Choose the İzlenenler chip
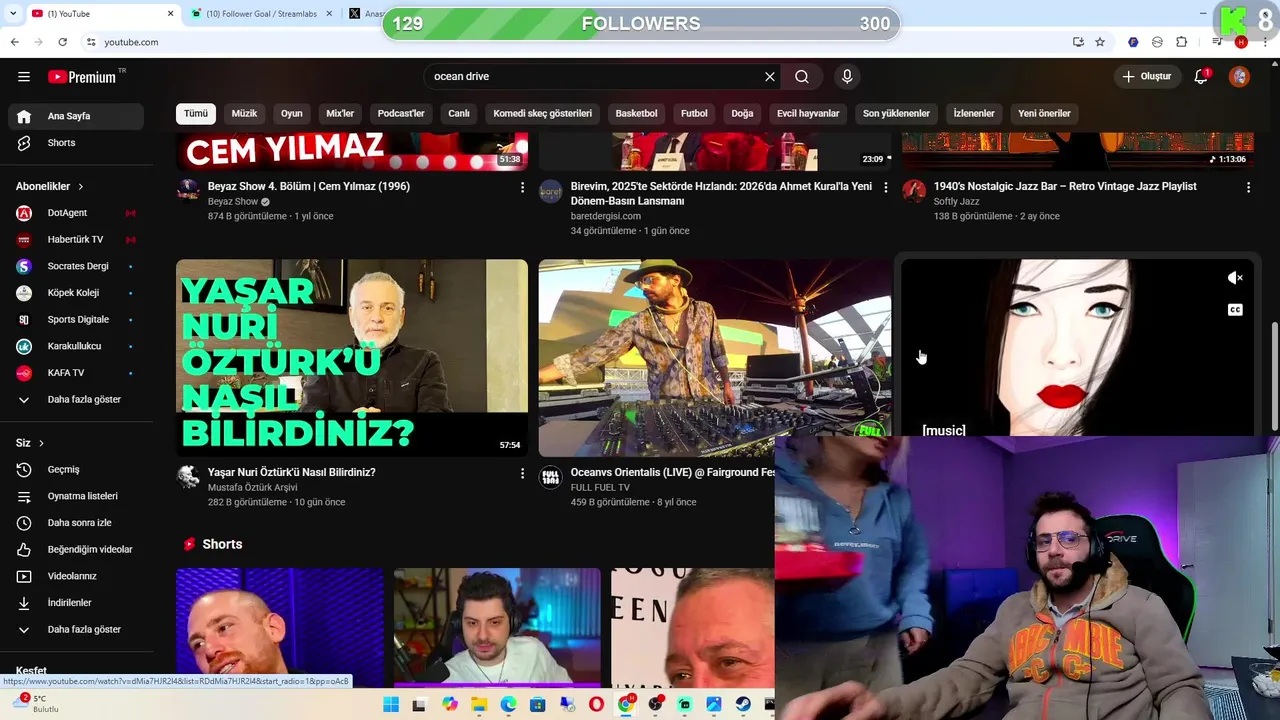This screenshot has height=720, width=1280. click(974, 113)
